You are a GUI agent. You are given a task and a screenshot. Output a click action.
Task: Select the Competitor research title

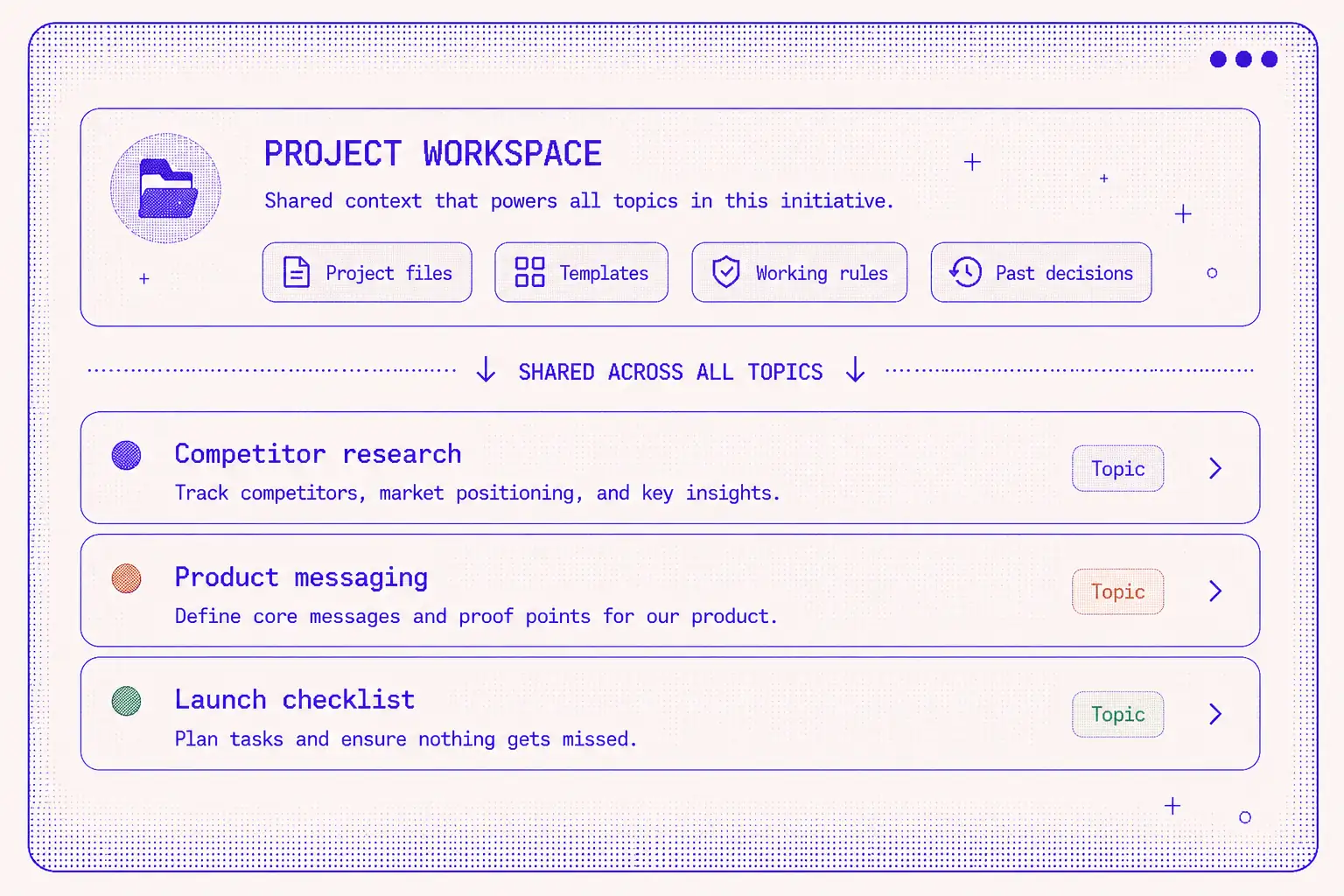point(318,454)
